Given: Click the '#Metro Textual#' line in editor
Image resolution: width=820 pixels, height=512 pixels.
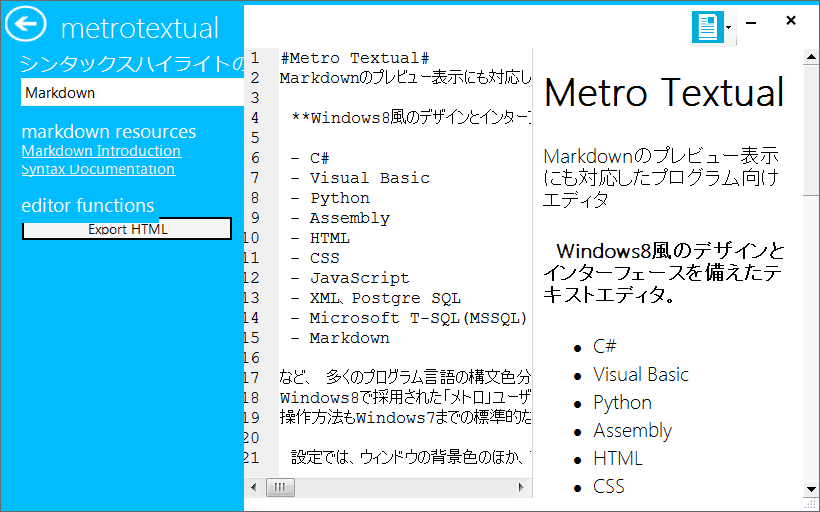Looking at the screenshot, I should pyautogui.click(x=355, y=58).
